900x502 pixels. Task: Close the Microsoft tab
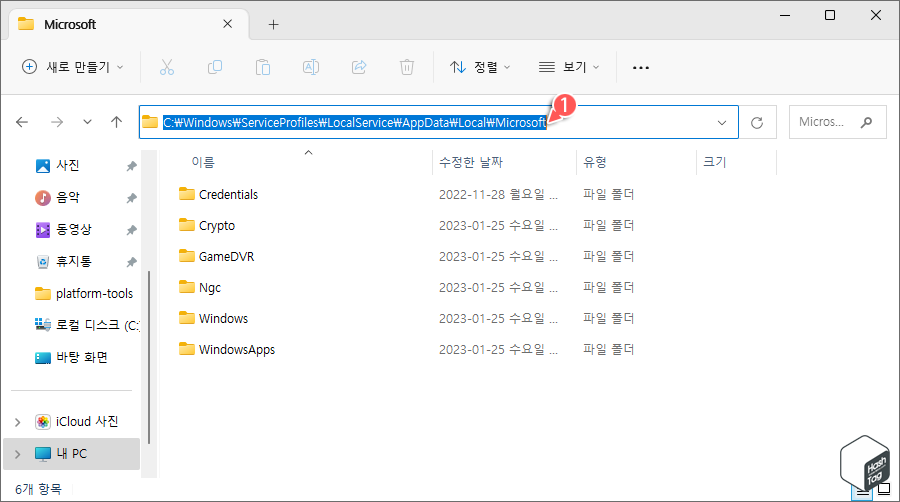click(228, 24)
